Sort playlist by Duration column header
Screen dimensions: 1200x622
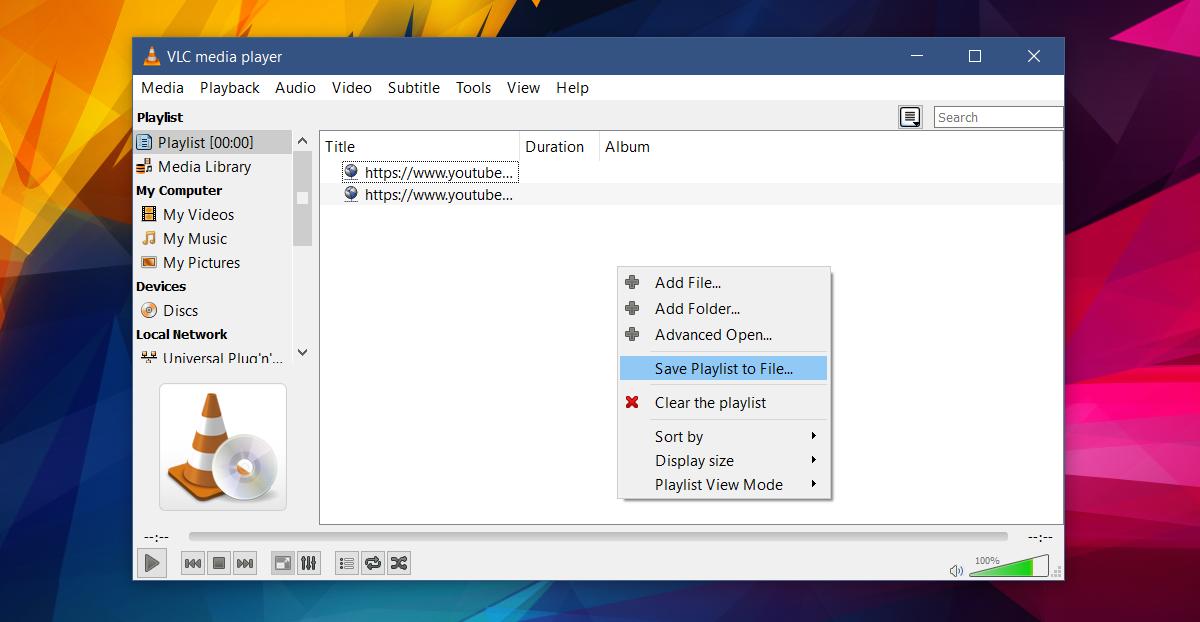(x=559, y=146)
